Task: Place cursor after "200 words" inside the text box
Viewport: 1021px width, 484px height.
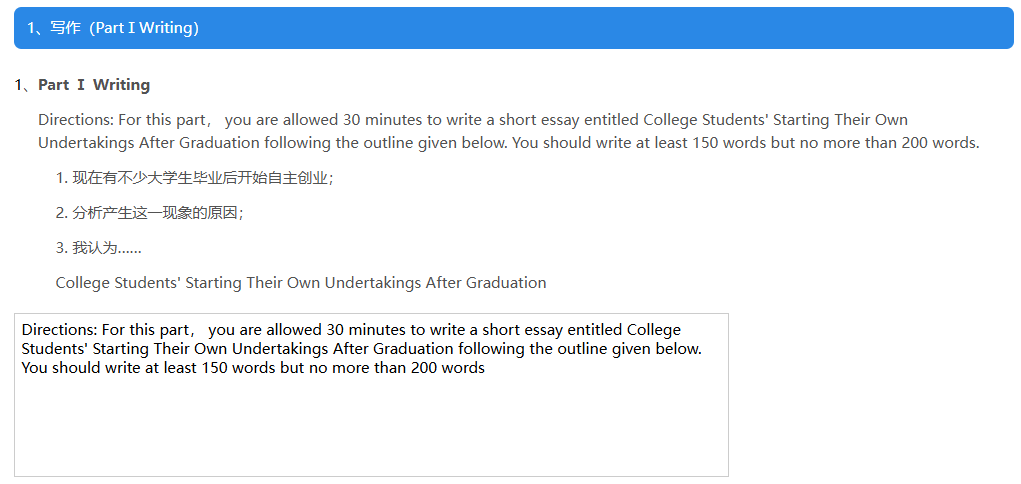Action: tap(486, 368)
